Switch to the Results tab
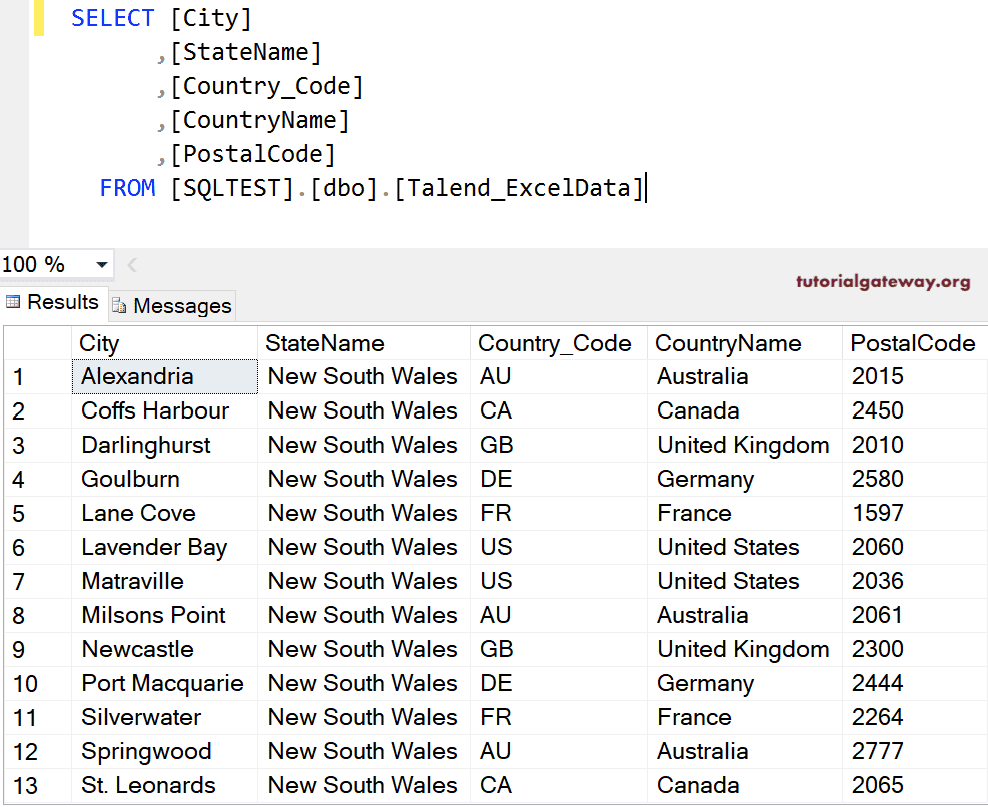 coord(53,302)
